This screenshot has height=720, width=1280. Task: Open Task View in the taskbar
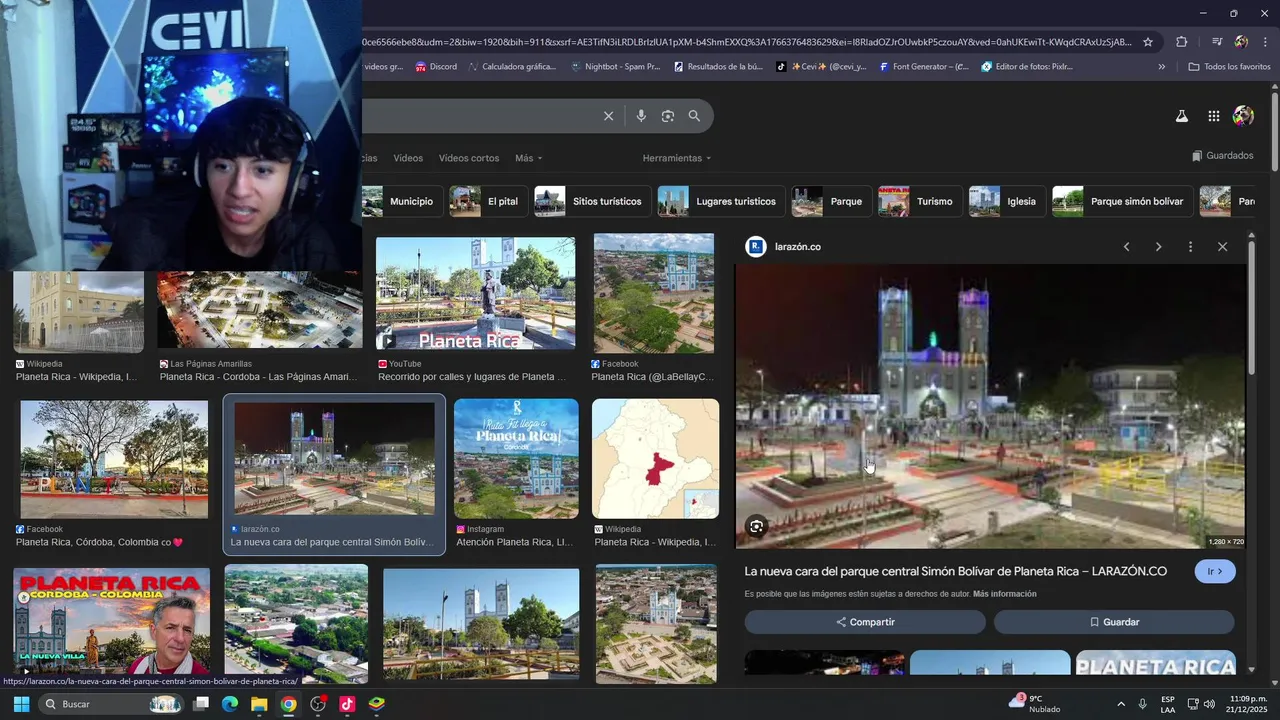pos(200,704)
